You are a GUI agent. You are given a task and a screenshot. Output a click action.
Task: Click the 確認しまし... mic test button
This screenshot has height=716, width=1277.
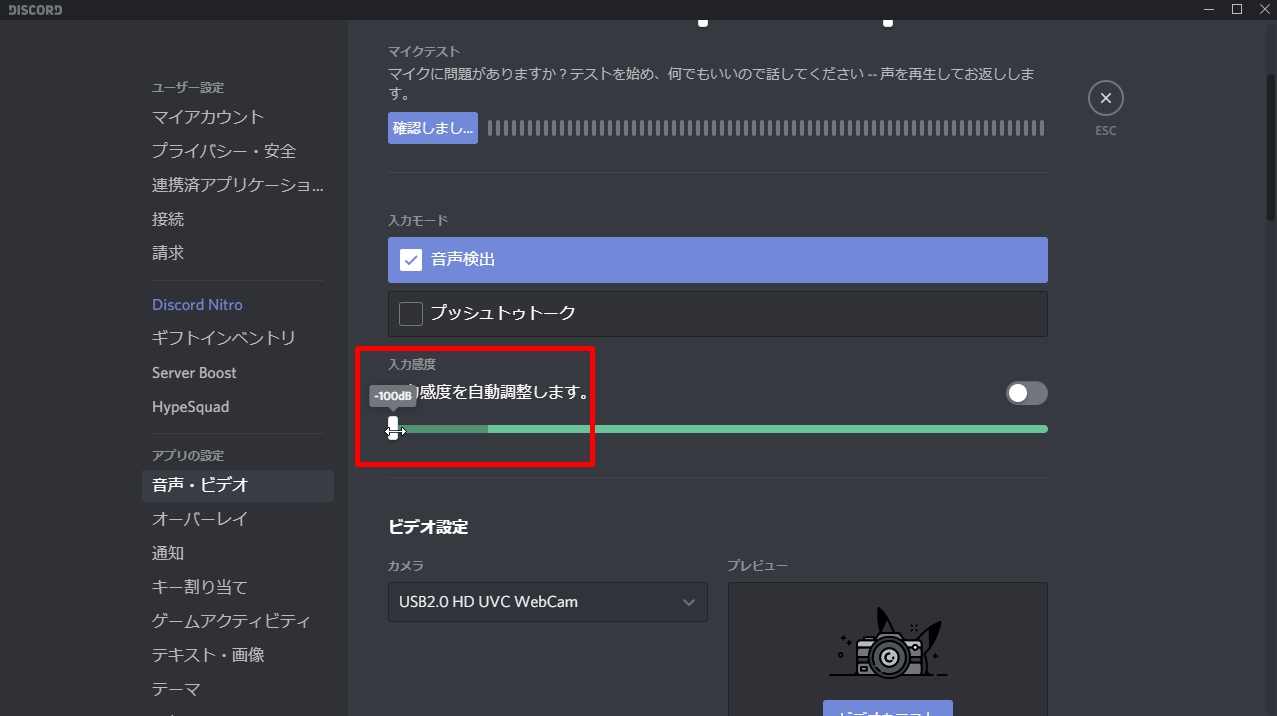433,128
